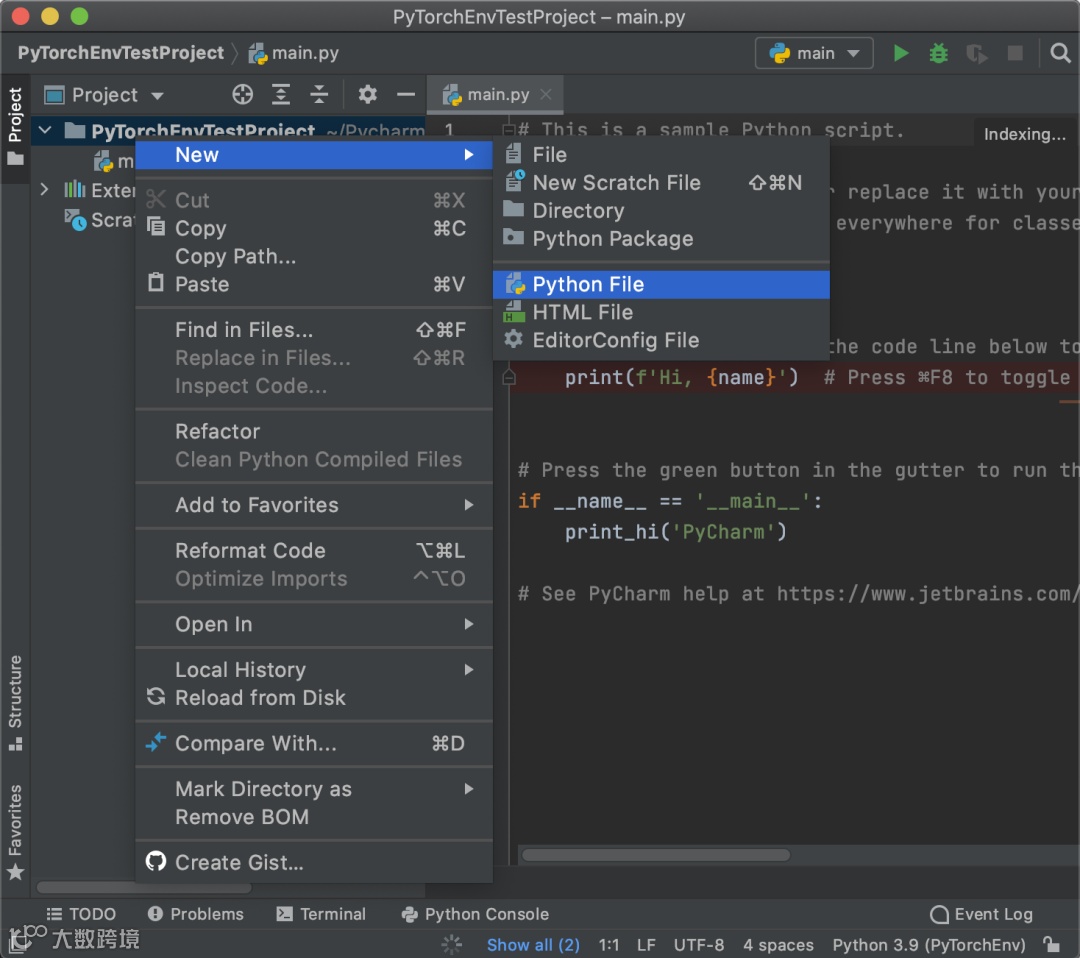Expand all items in Project panel
Screen dimensions: 1080x958
pyautogui.click(x=282, y=95)
